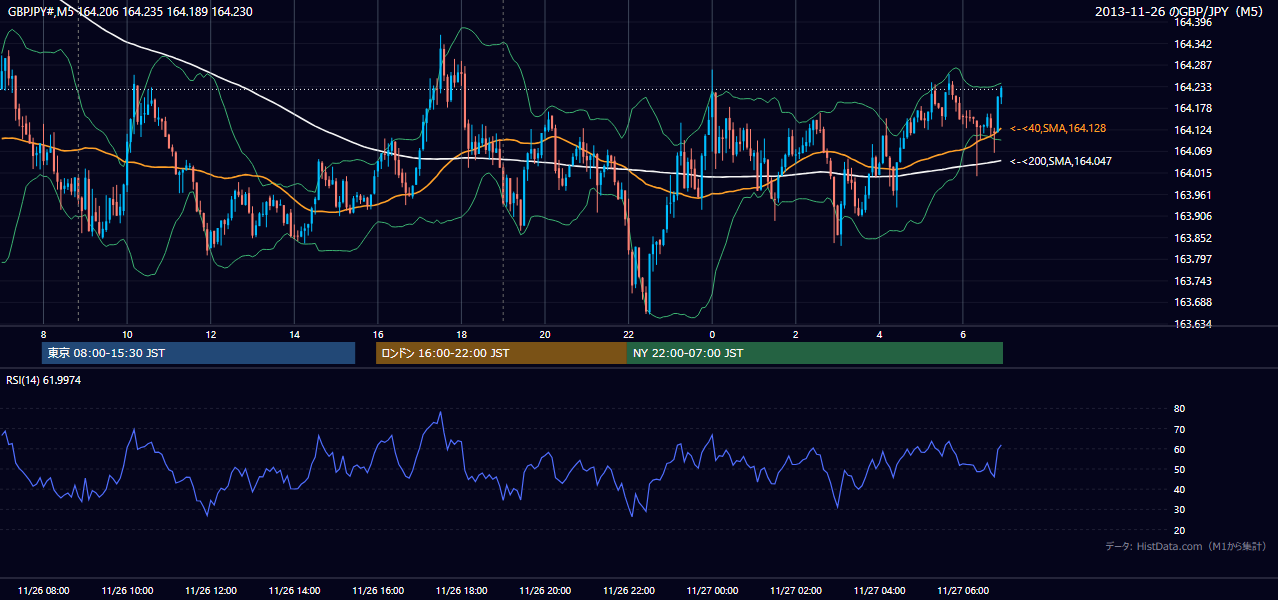Viewport: 1278px width, 600px height.
Task: Click hour label 10 under the price chart
Action: (127, 334)
